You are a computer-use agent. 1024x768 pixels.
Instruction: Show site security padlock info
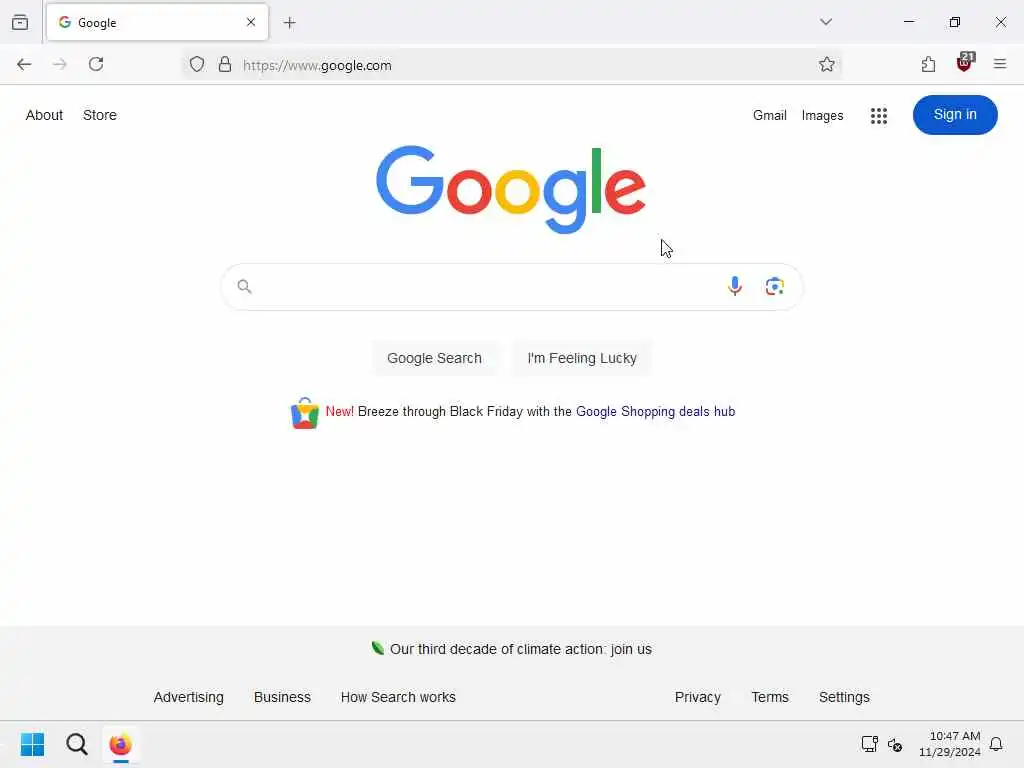coord(225,64)
